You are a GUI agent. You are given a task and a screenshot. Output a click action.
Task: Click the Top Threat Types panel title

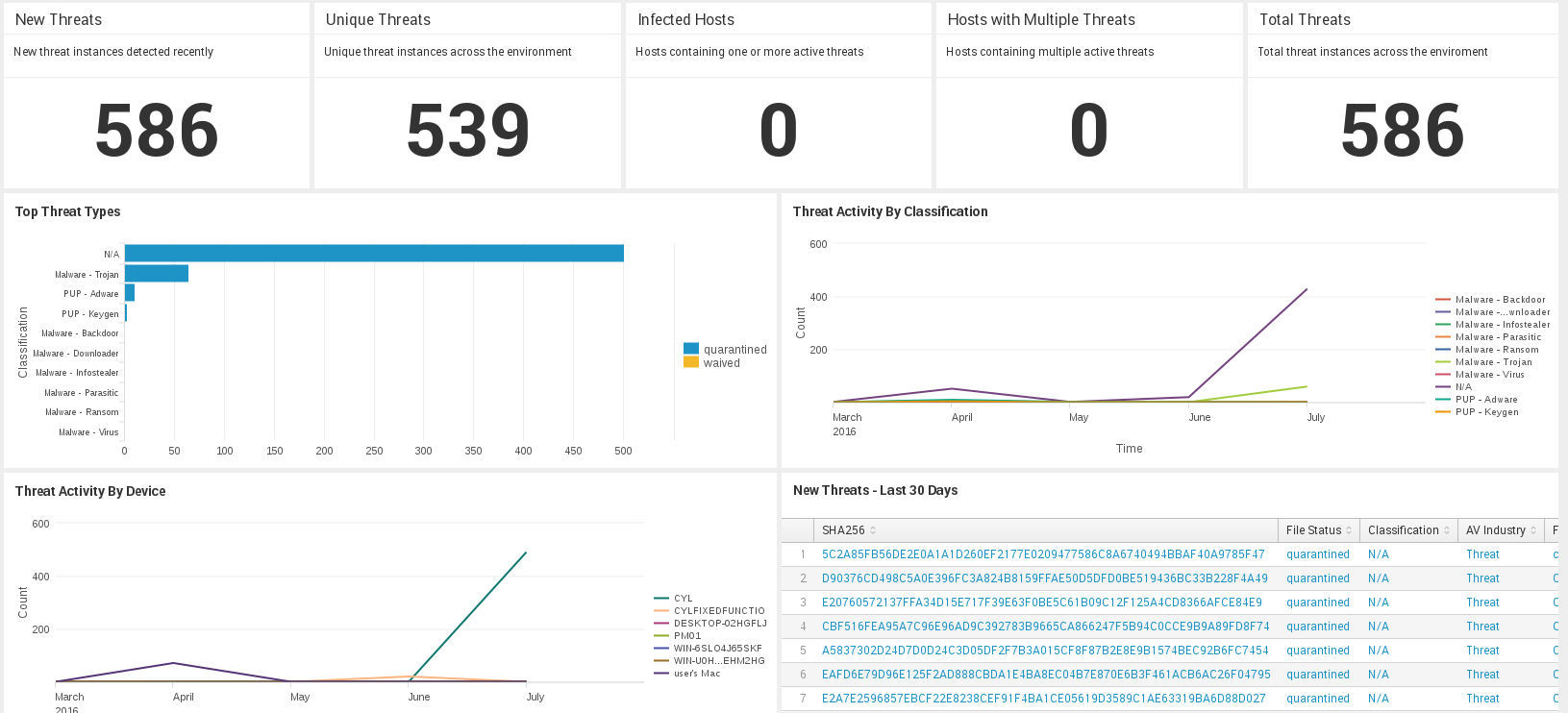tap(68, 211)
